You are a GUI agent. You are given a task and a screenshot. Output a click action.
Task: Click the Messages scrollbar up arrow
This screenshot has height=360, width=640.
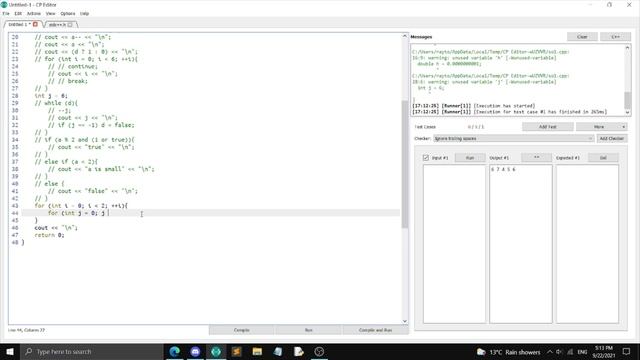(x=627, y=48)
